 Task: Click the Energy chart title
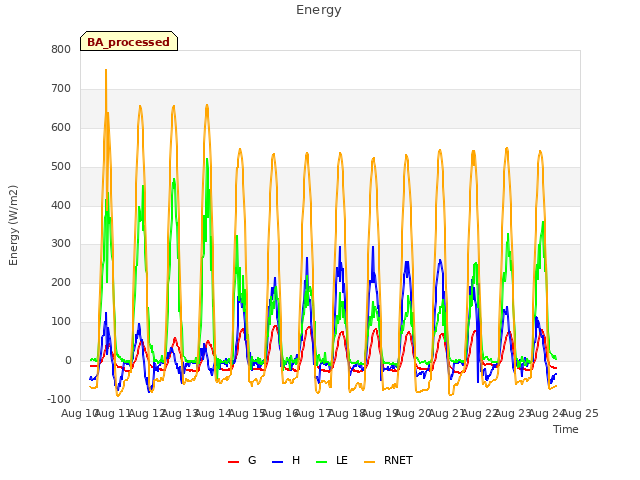(319, 10)
